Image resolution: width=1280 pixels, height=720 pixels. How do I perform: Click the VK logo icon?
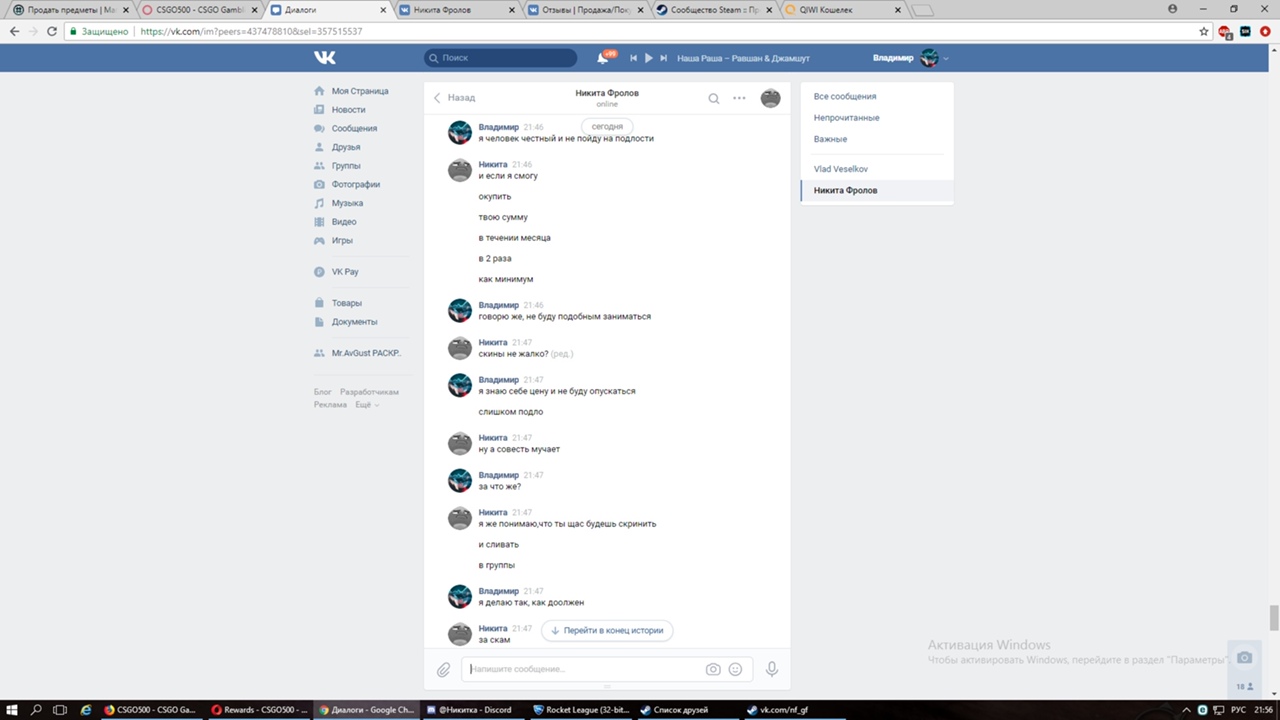(325, 58)
